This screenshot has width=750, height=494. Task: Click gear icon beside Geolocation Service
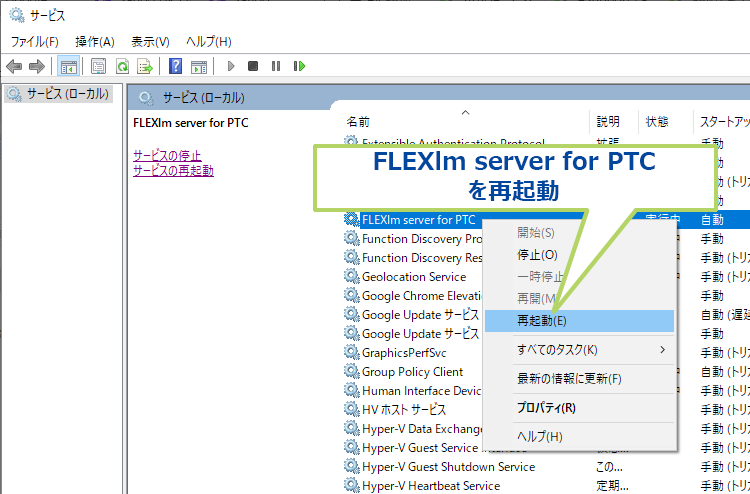click(x=352, y=276)
